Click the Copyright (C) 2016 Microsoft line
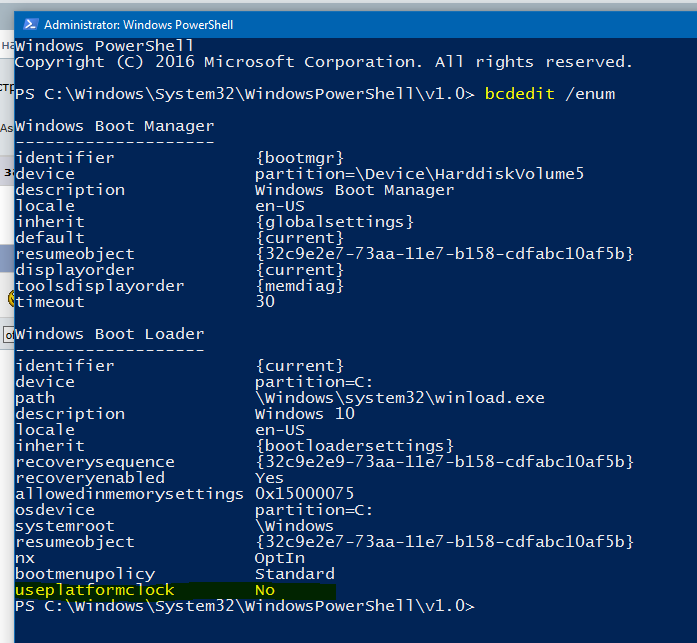The width and height of the screenshot is (697, 643). pyautogui.click(x=324, y=62)
